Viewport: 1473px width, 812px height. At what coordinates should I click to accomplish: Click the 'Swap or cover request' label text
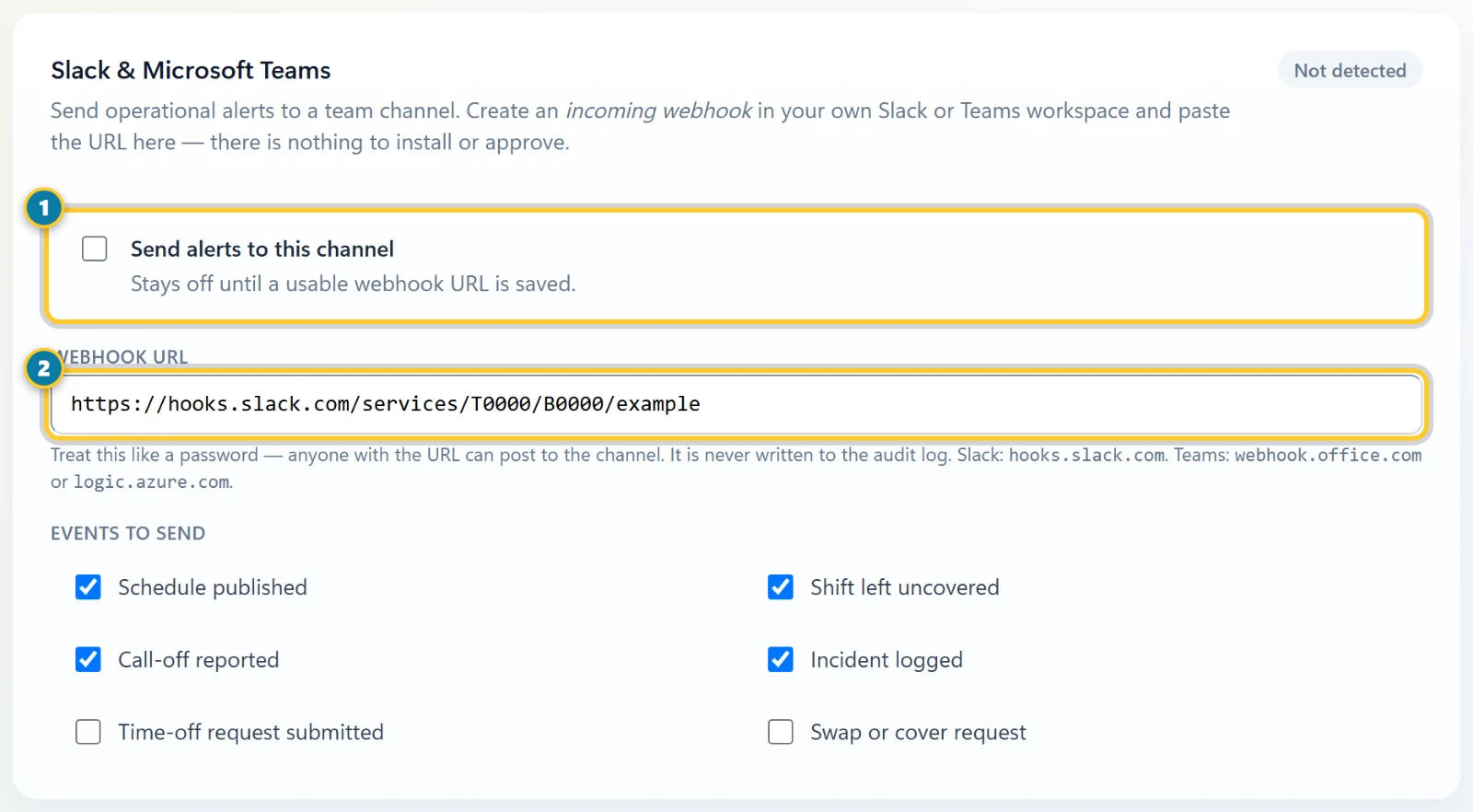(x=918, y=732)
